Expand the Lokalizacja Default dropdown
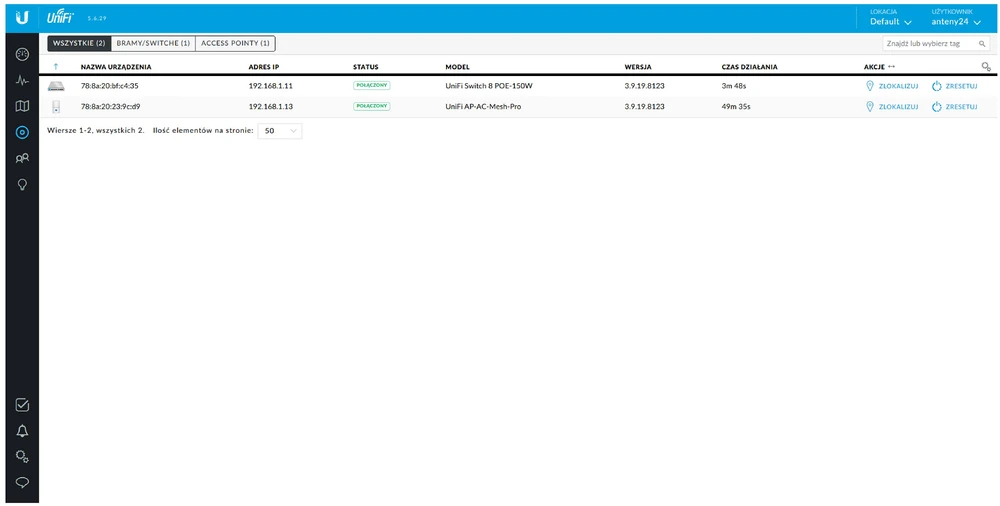Viewport: 1000px width, 506px height. click(890, 21)
